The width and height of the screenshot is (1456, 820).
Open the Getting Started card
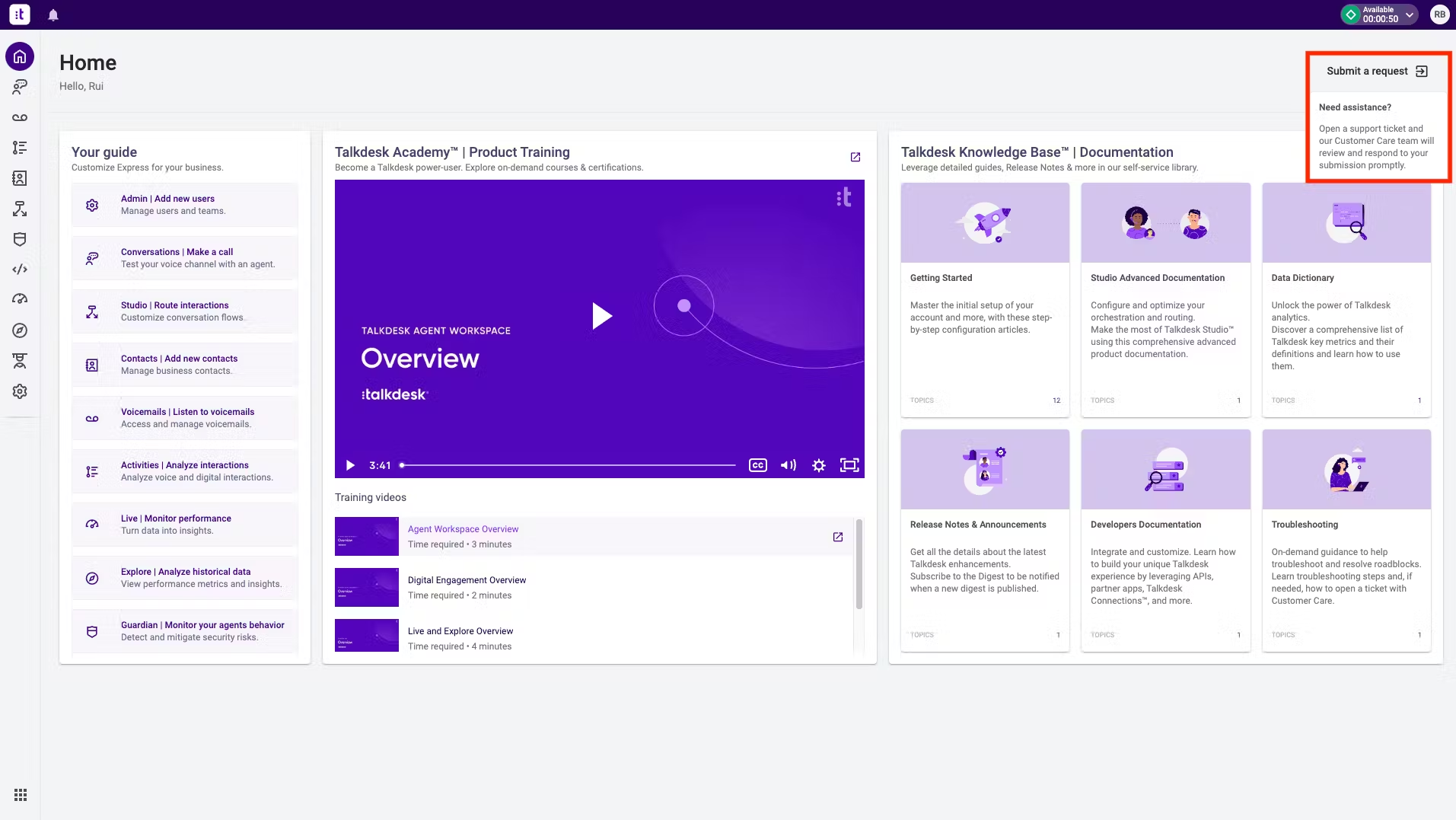point(985,300)
